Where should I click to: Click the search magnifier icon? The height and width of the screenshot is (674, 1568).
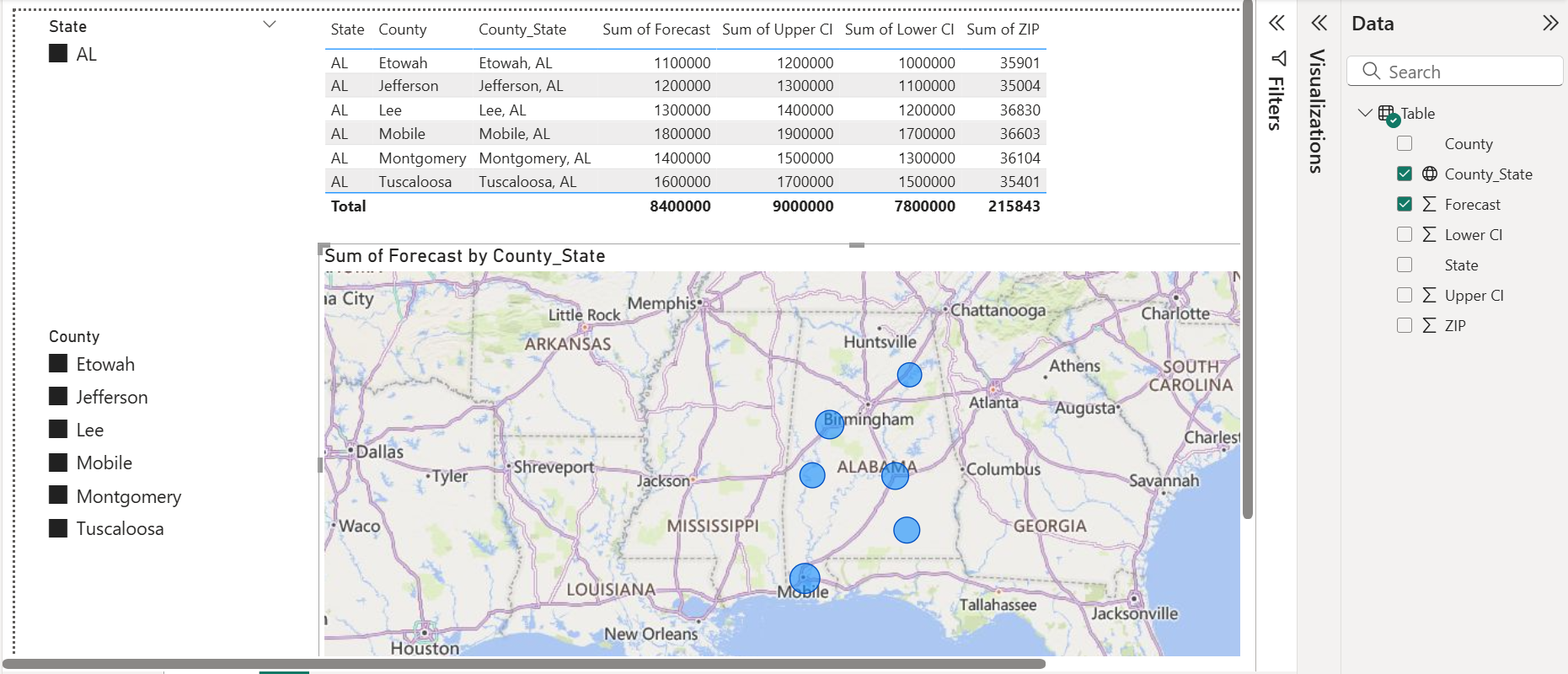tap(1371, 71)
